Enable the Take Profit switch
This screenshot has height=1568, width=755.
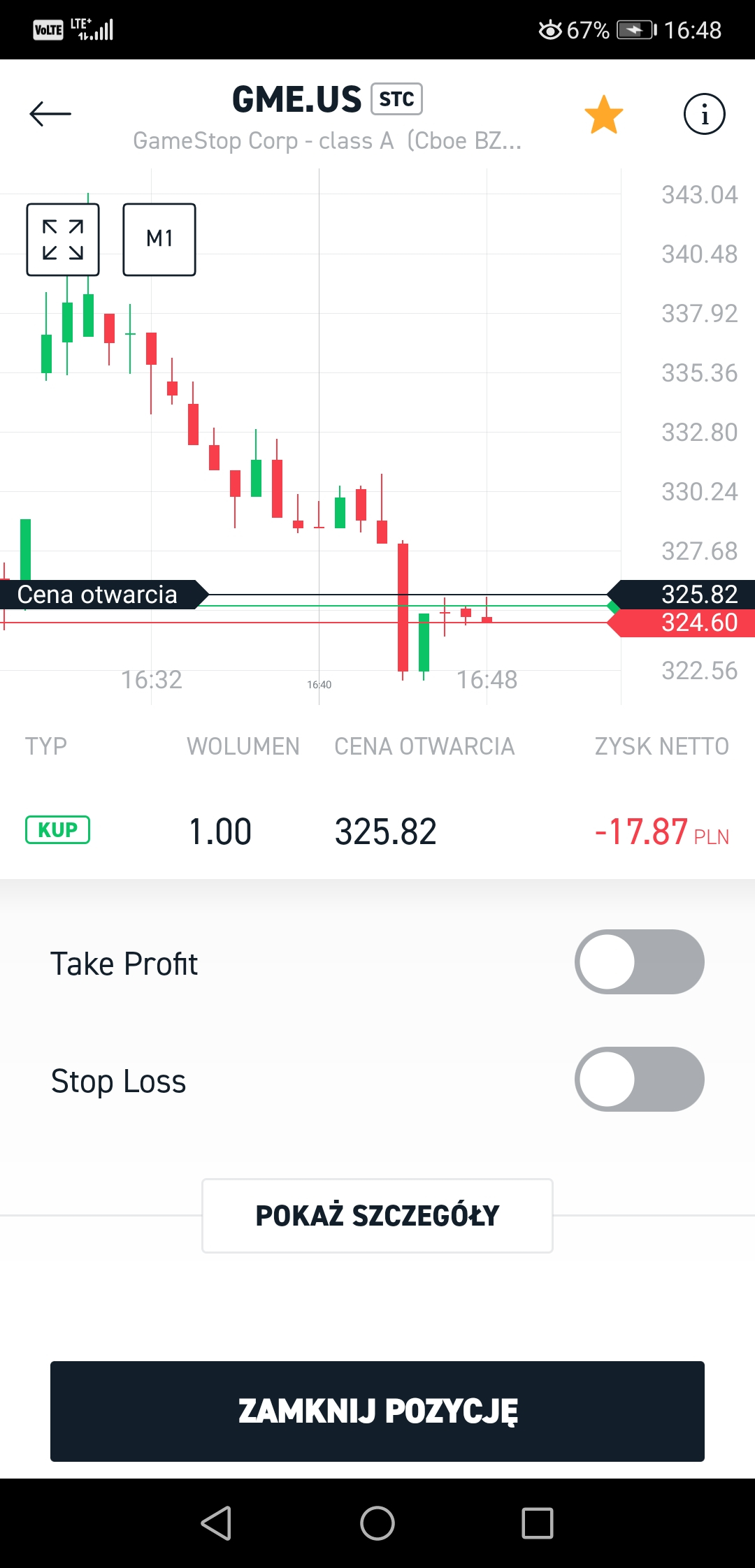pyautogui.click(x=639, y=961)
